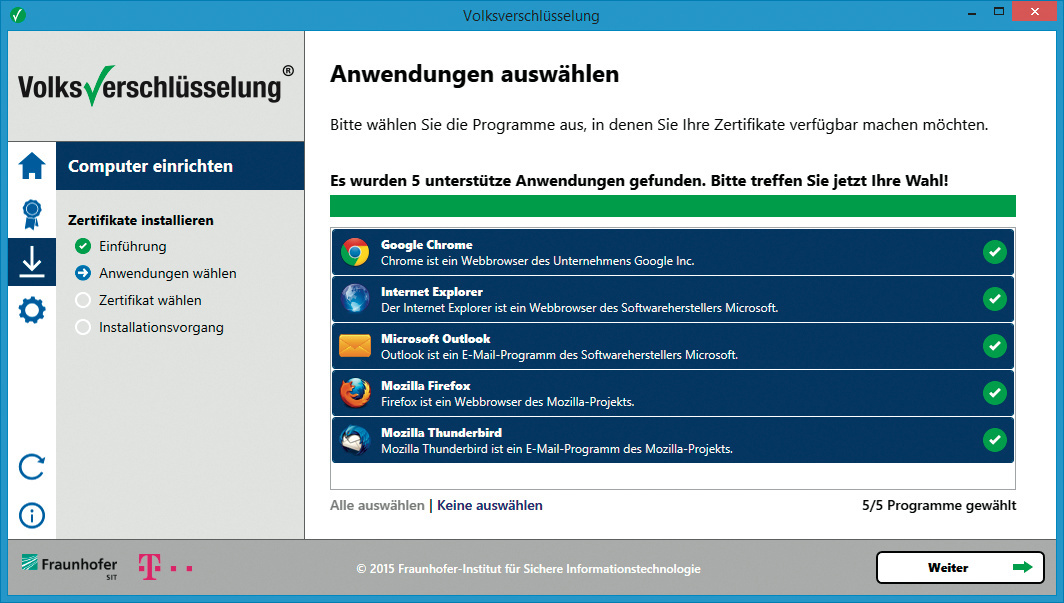Click the Mozilla Firefox application icon
Image resolution: width=1064 pixels, height=603 pixels.
point(355,393)
